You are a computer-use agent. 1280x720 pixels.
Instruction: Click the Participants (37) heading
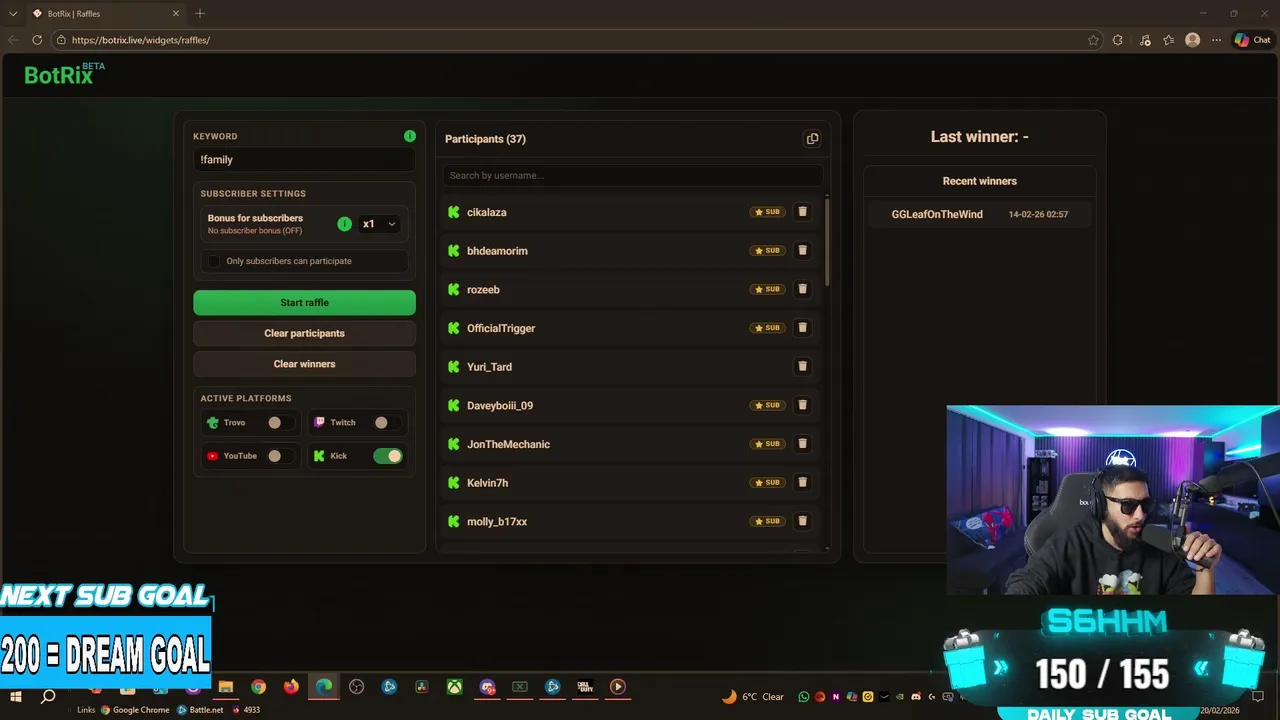pos(485,139)
